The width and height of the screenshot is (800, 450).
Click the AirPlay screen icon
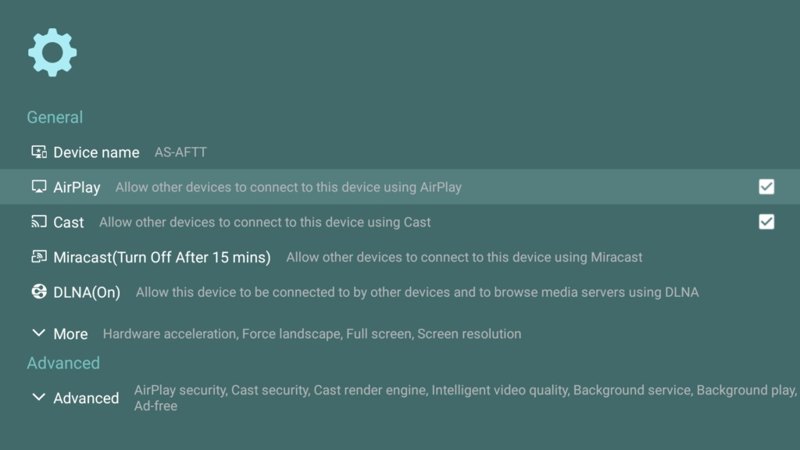tap(39, 187)
